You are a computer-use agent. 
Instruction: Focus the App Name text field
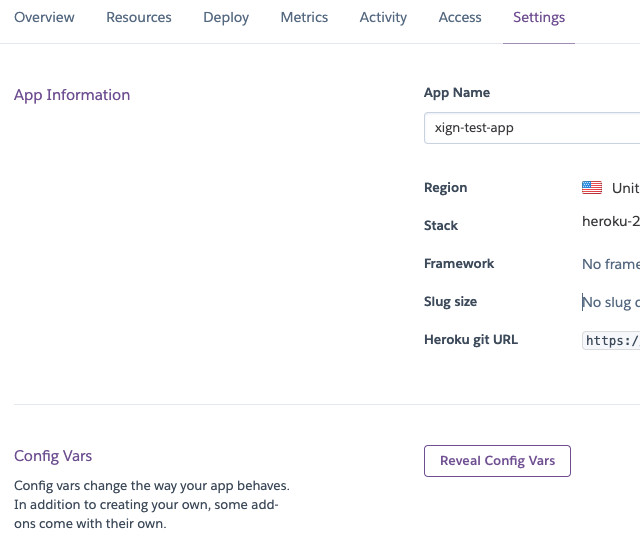(530, 128)
